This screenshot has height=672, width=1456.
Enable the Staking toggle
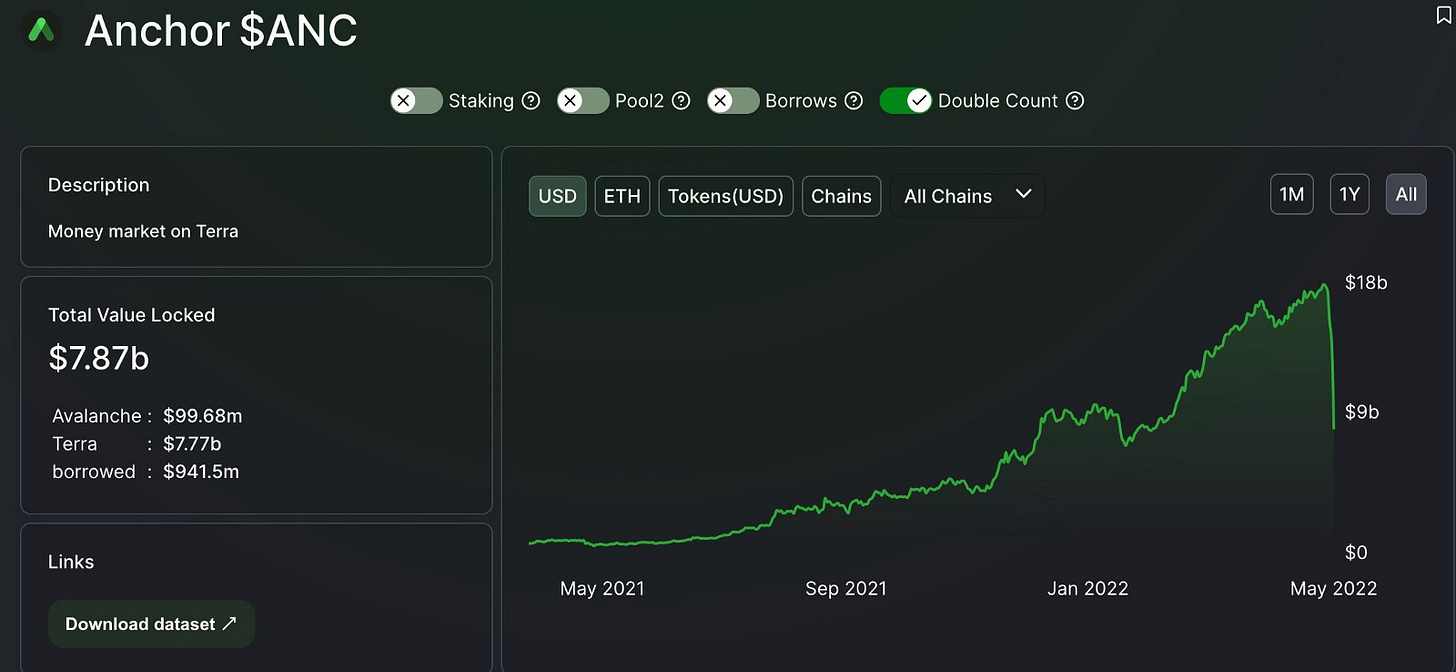tap(416, 101)
